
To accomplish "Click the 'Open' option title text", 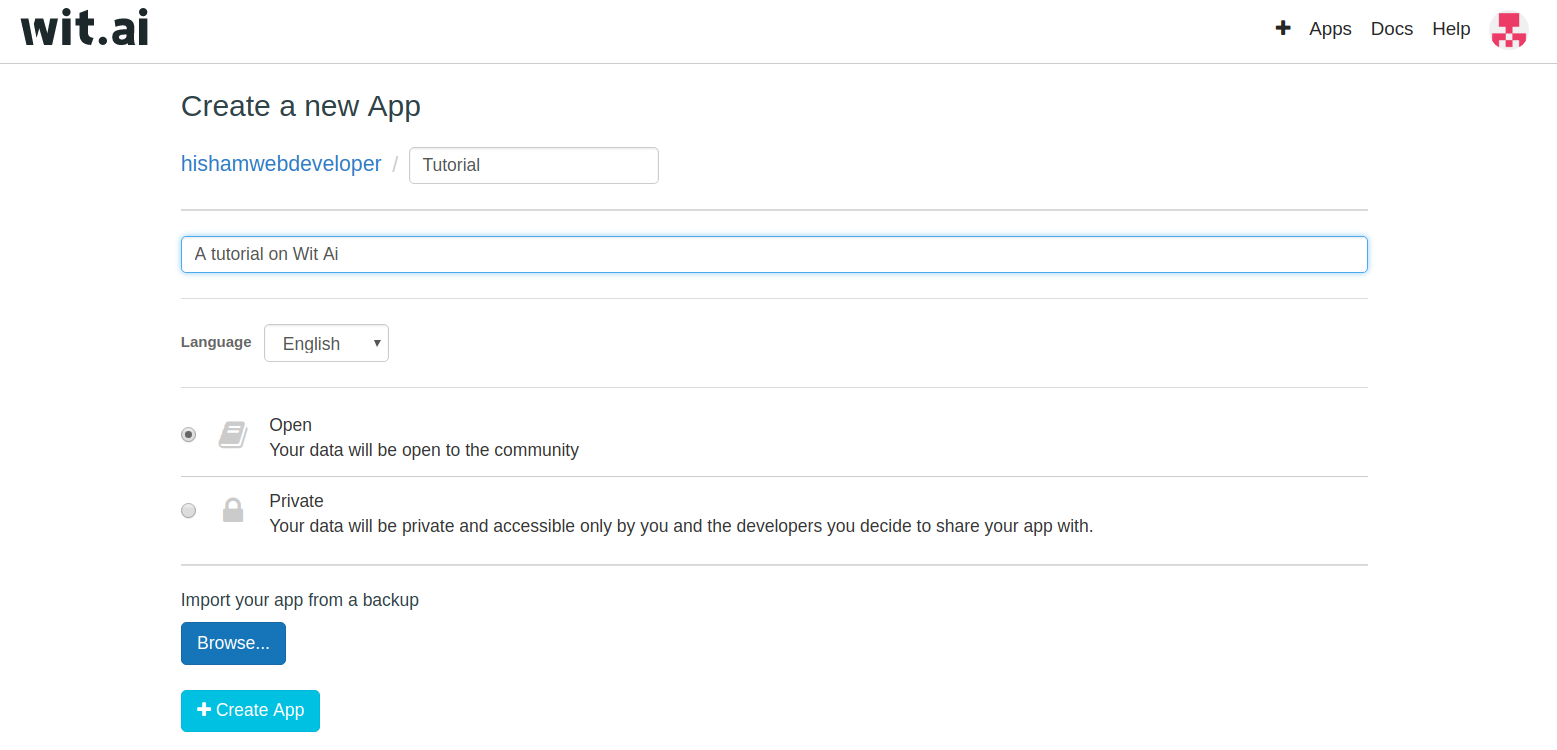I will pyautogui.click(x=291, y=425).
